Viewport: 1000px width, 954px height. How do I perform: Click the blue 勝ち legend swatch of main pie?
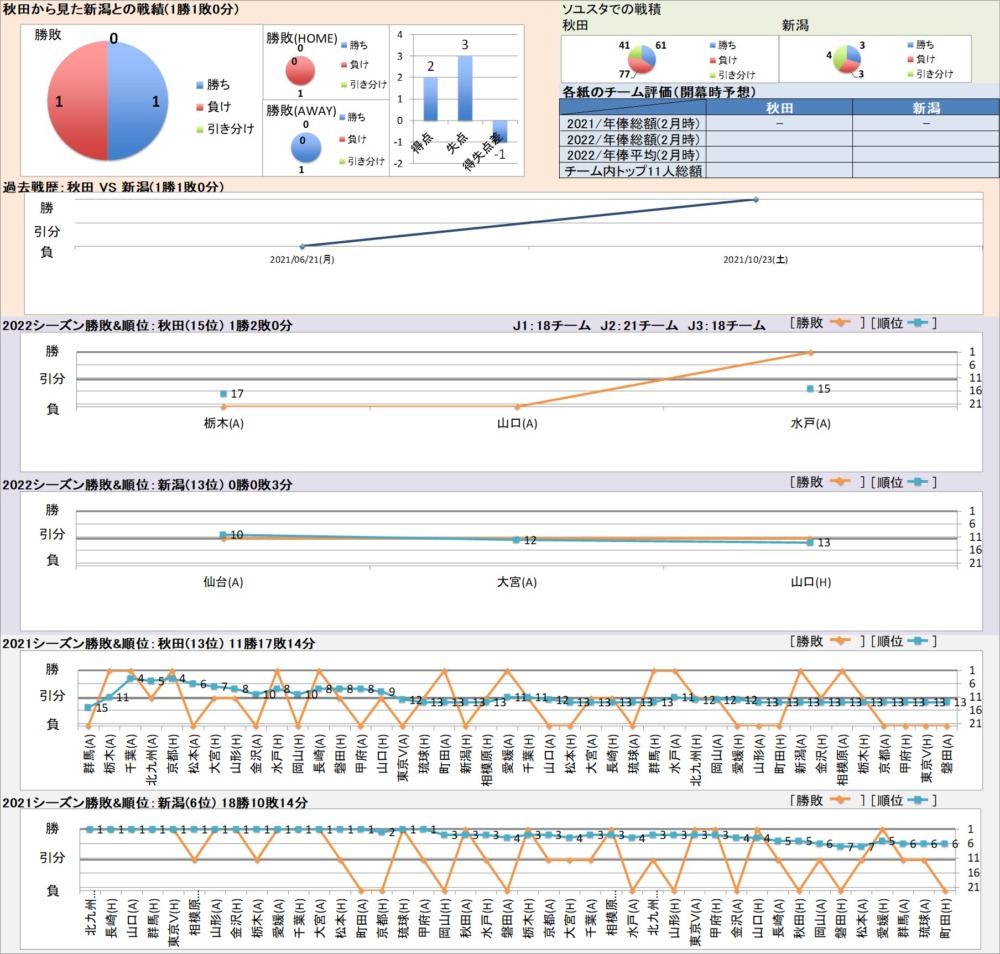[199, 86]
